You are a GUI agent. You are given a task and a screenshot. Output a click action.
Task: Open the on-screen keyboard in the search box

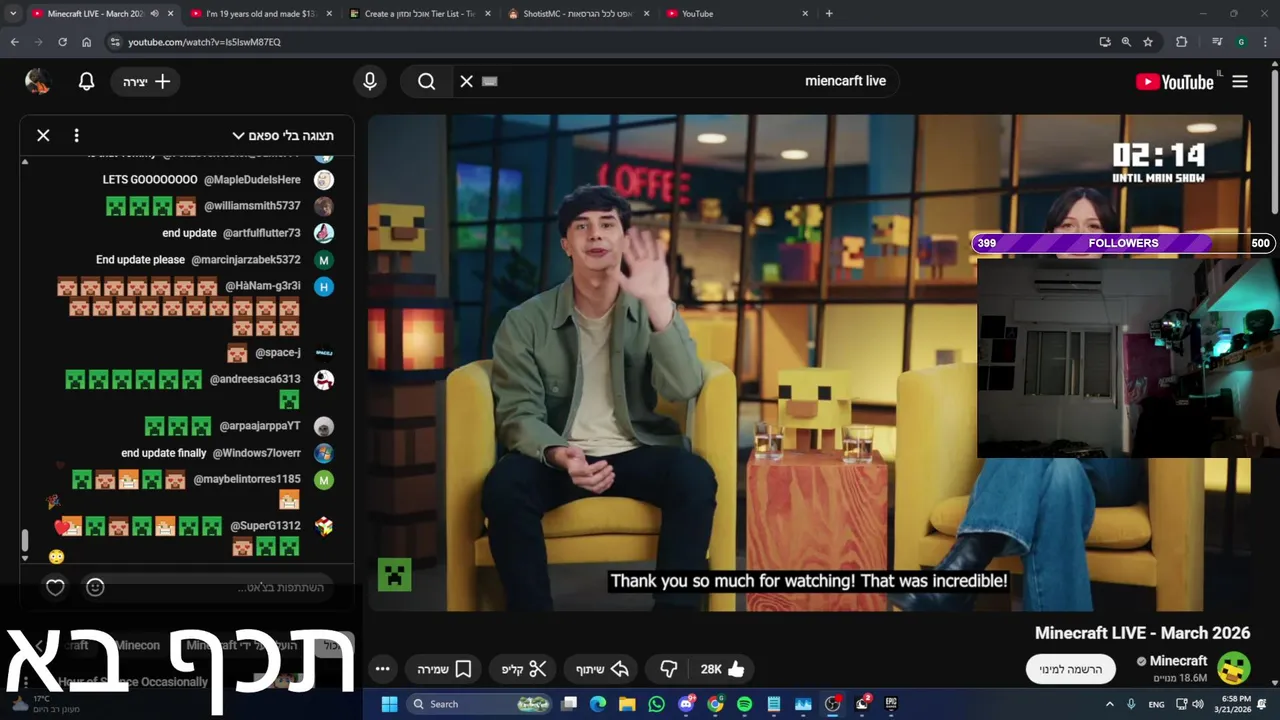click(489, 82)
